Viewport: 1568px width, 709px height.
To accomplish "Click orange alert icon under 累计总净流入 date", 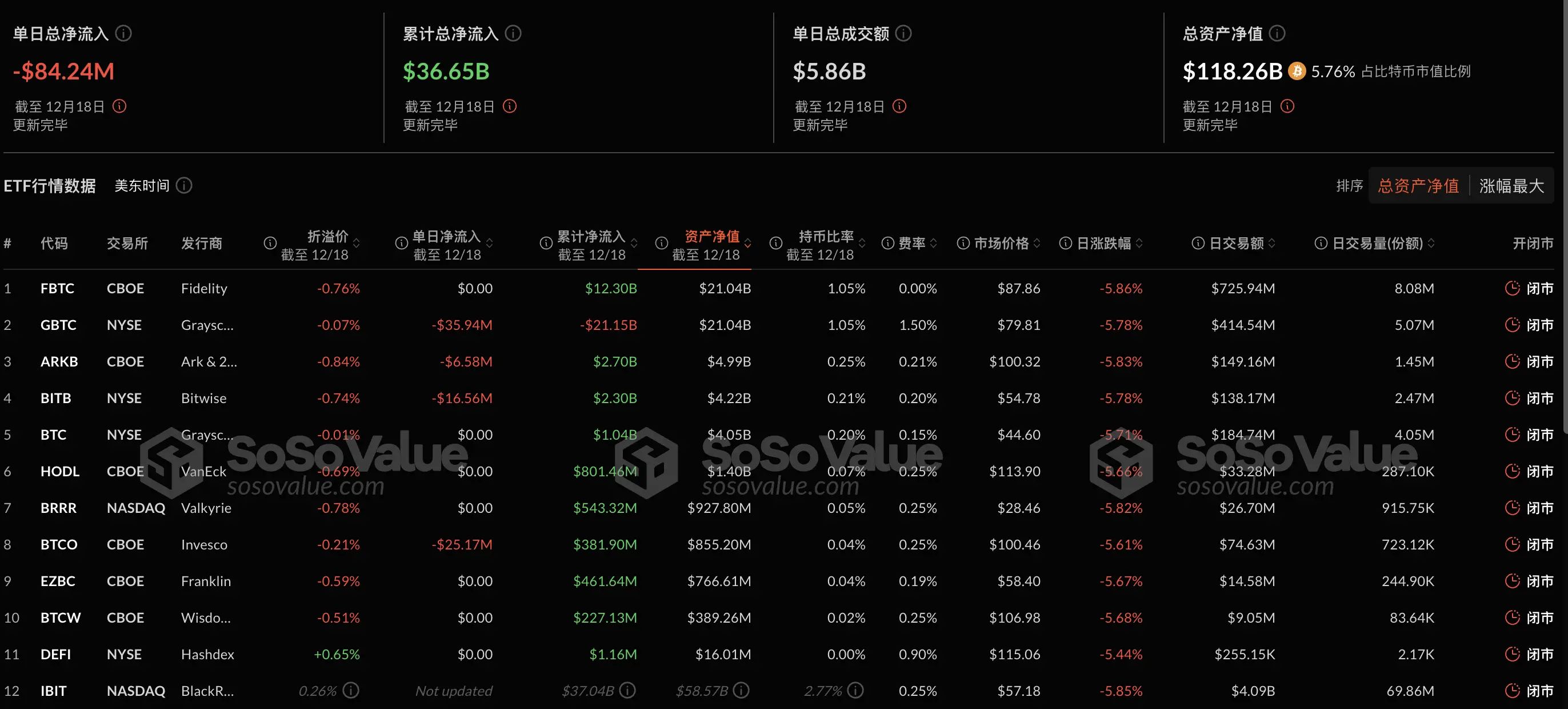I will pyautogui.click(x=510, y=106).
